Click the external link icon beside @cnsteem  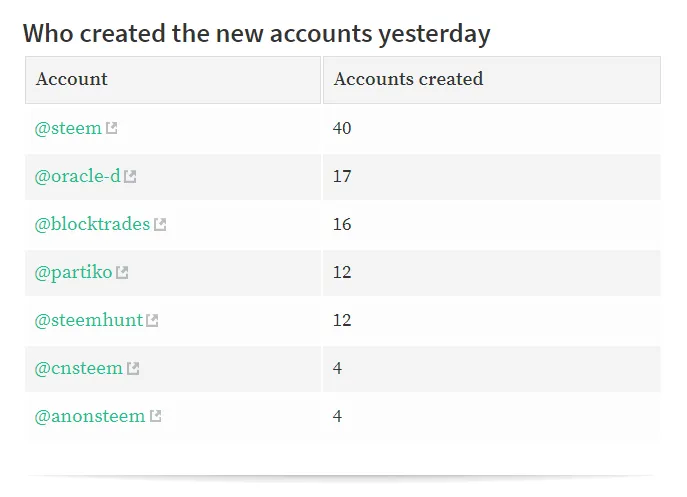[133, 368]
